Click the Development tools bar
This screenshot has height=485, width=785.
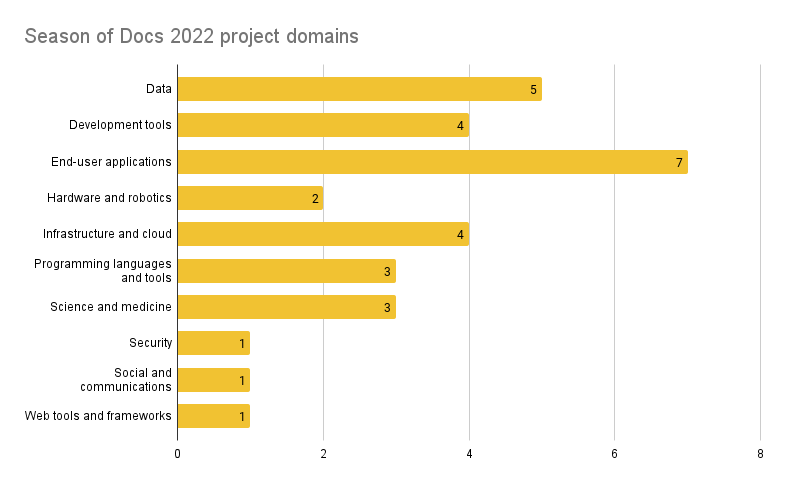coord(322,125)
